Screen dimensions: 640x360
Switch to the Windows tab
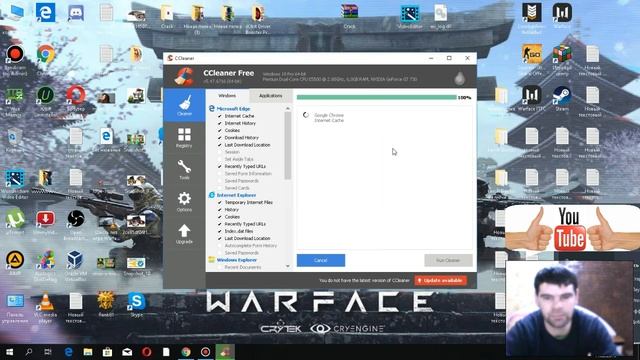(x=227, y=96)
